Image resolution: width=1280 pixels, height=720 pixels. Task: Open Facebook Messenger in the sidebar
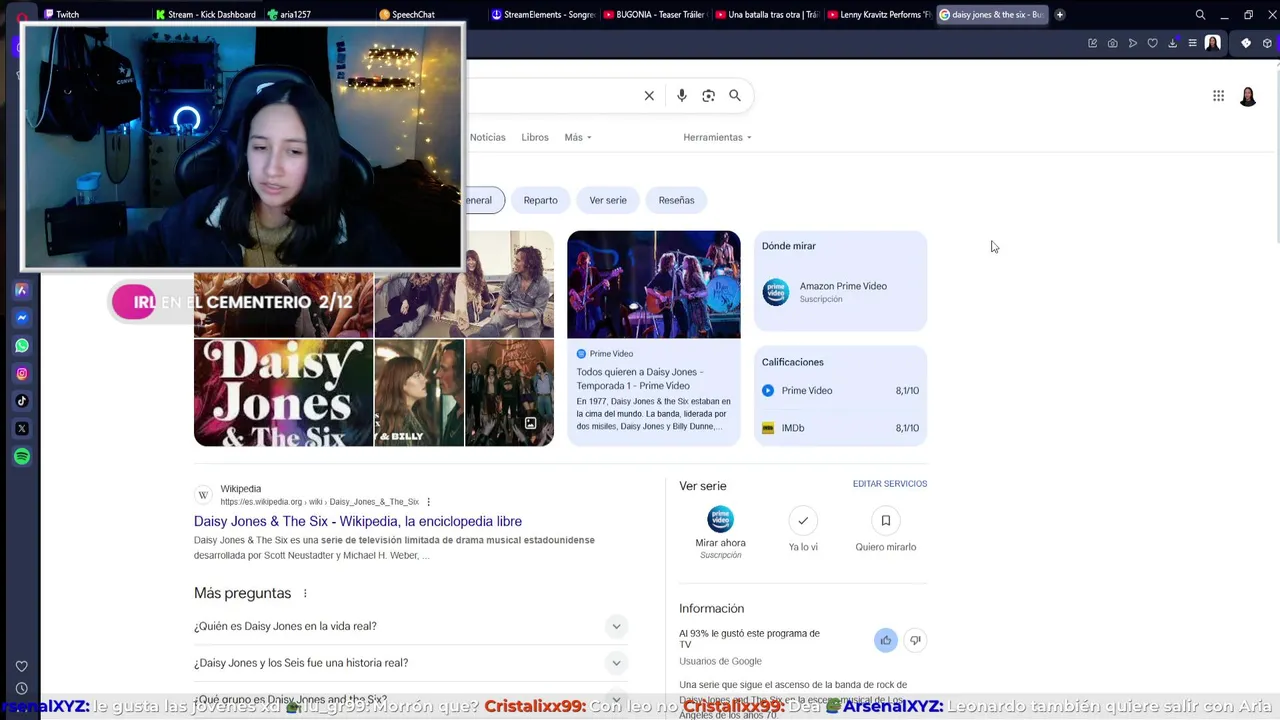[21, 318]
